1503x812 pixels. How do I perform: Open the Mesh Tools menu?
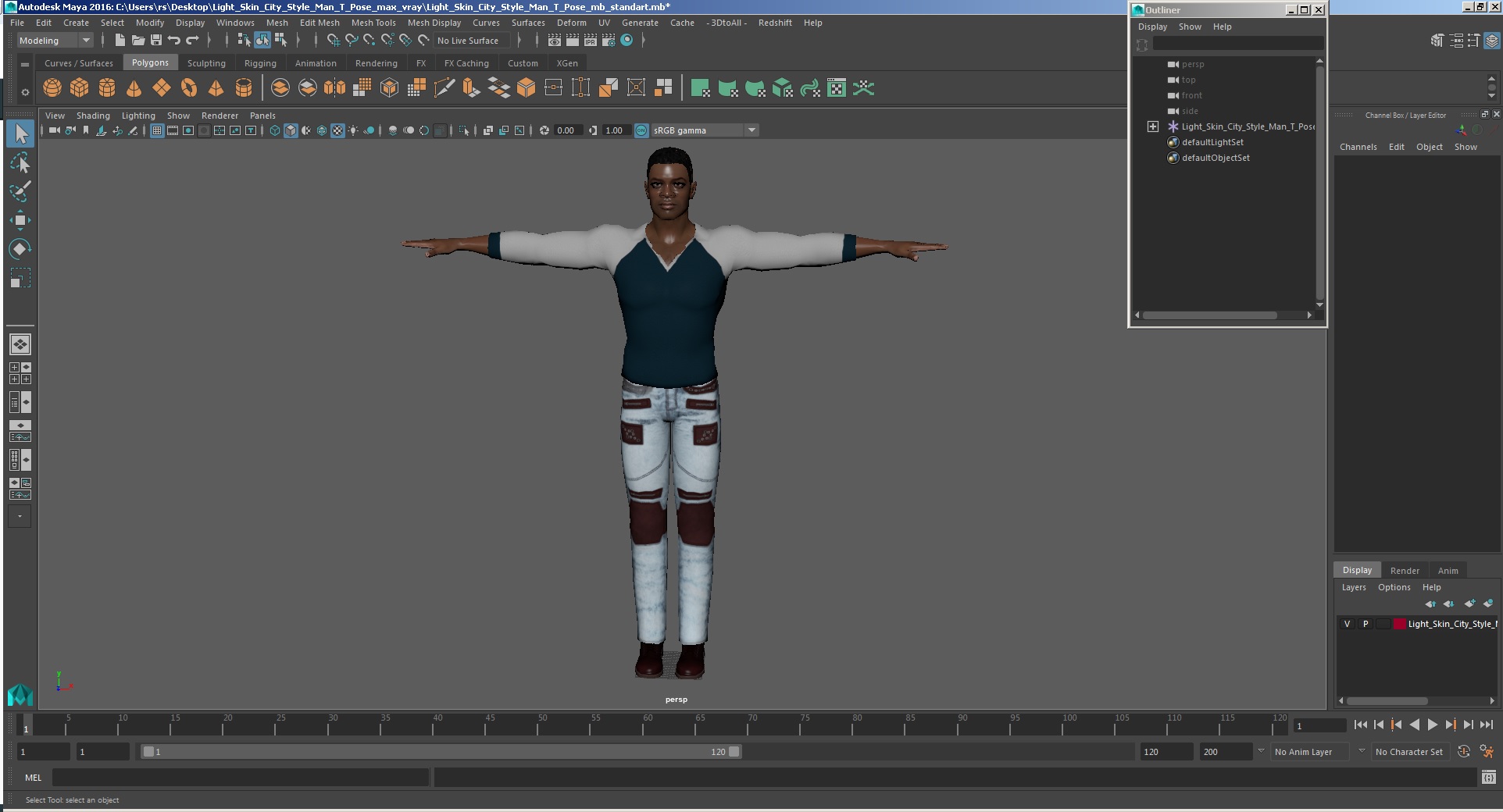[373, 23]
